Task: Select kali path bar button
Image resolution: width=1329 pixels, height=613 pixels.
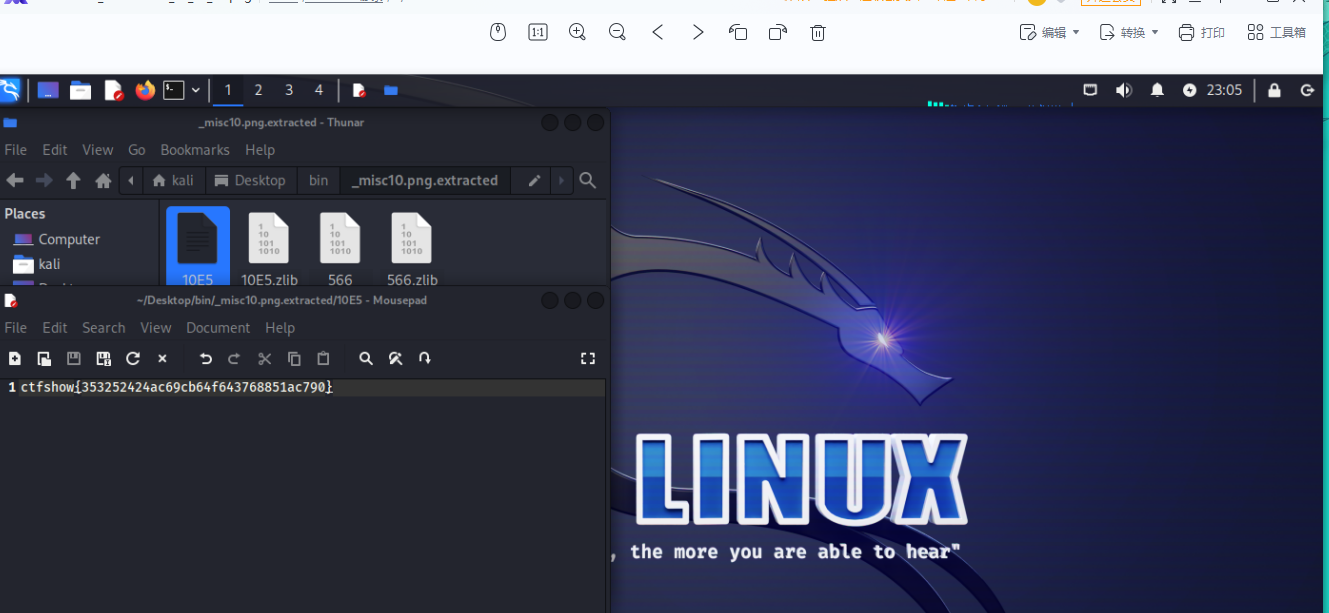Action: 174,181
